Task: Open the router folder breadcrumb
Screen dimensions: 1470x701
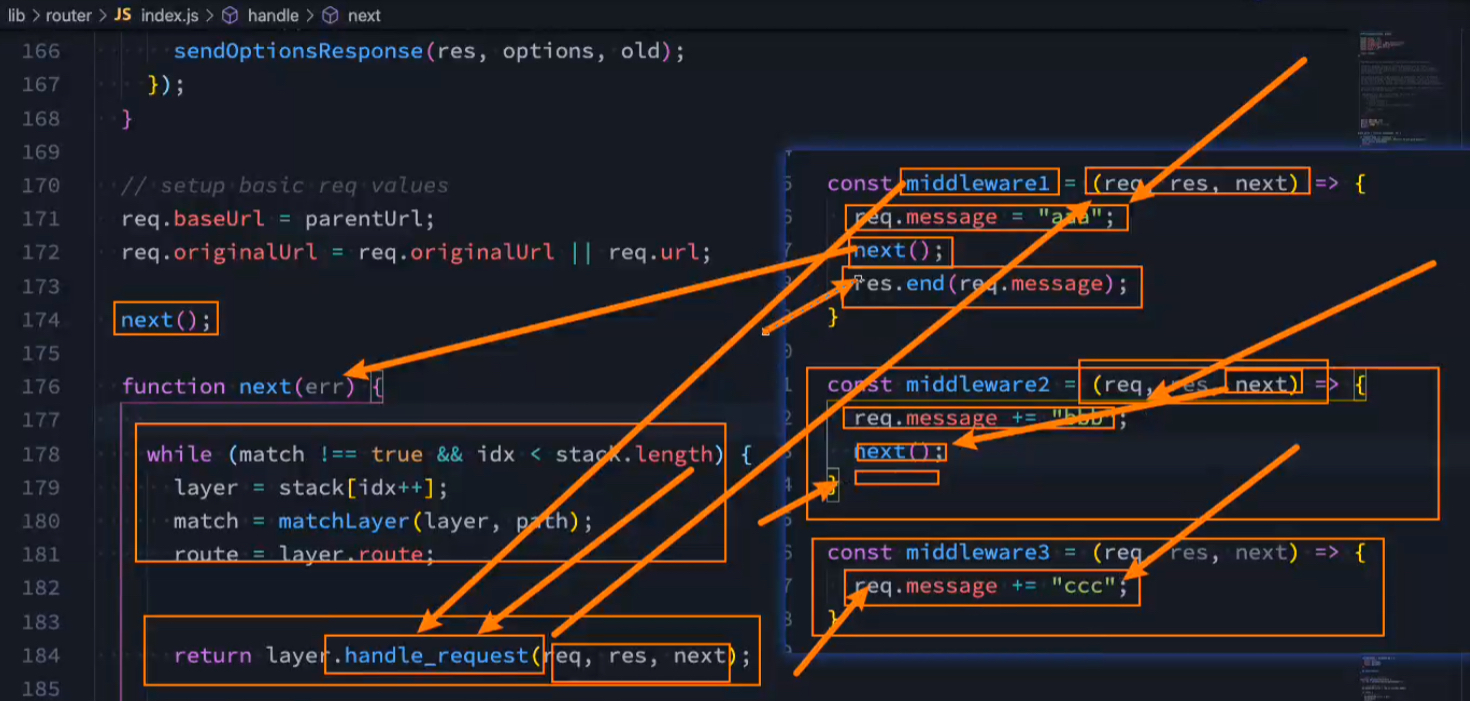Action: (68, 15)
